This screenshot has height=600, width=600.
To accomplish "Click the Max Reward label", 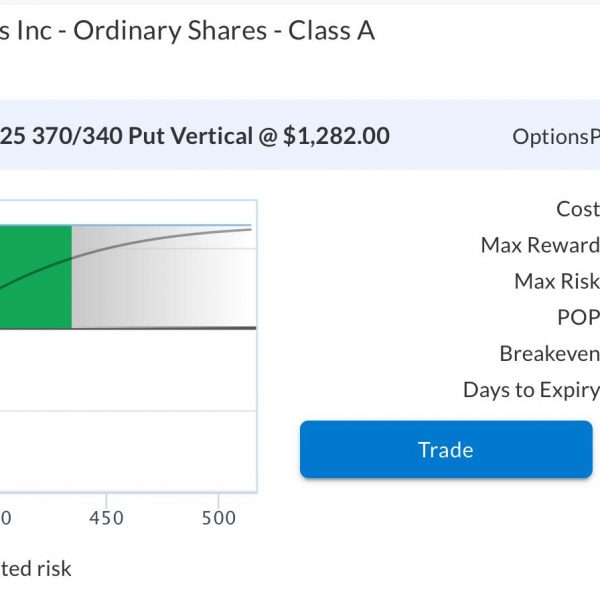I will pyautogui.click(x=540, y=245).
